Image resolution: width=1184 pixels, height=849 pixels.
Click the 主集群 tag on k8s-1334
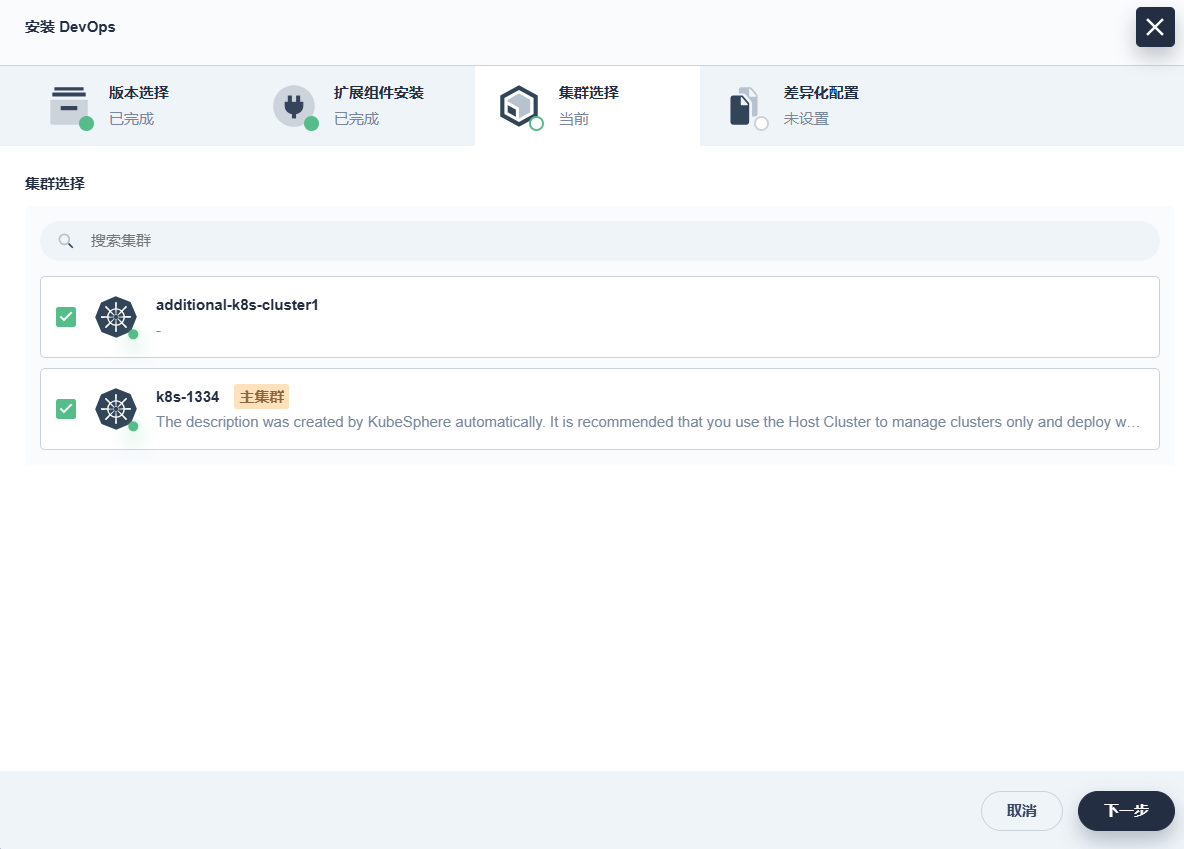(261, 397)
